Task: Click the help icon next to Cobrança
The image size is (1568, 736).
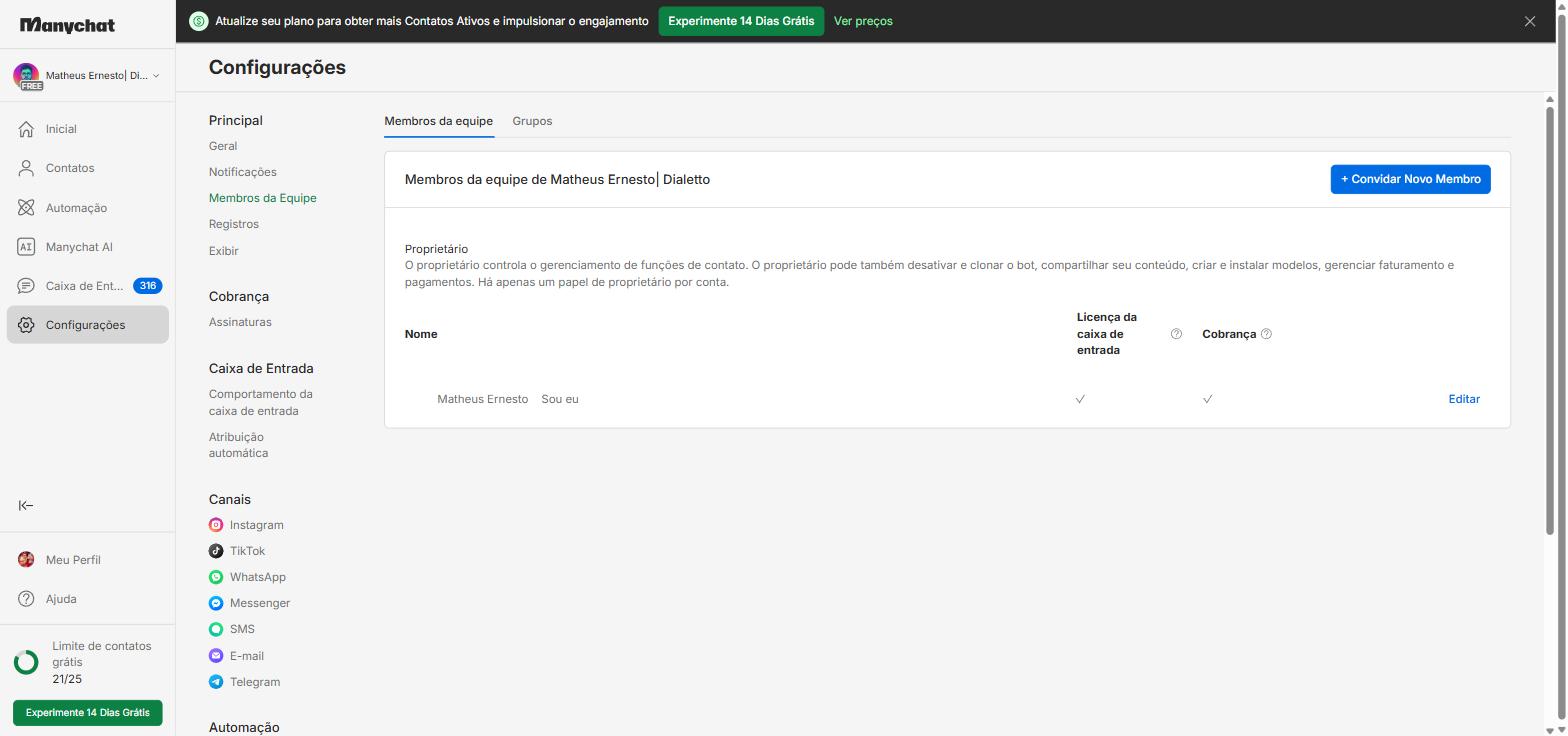Action: click(x=1266, y=334)
